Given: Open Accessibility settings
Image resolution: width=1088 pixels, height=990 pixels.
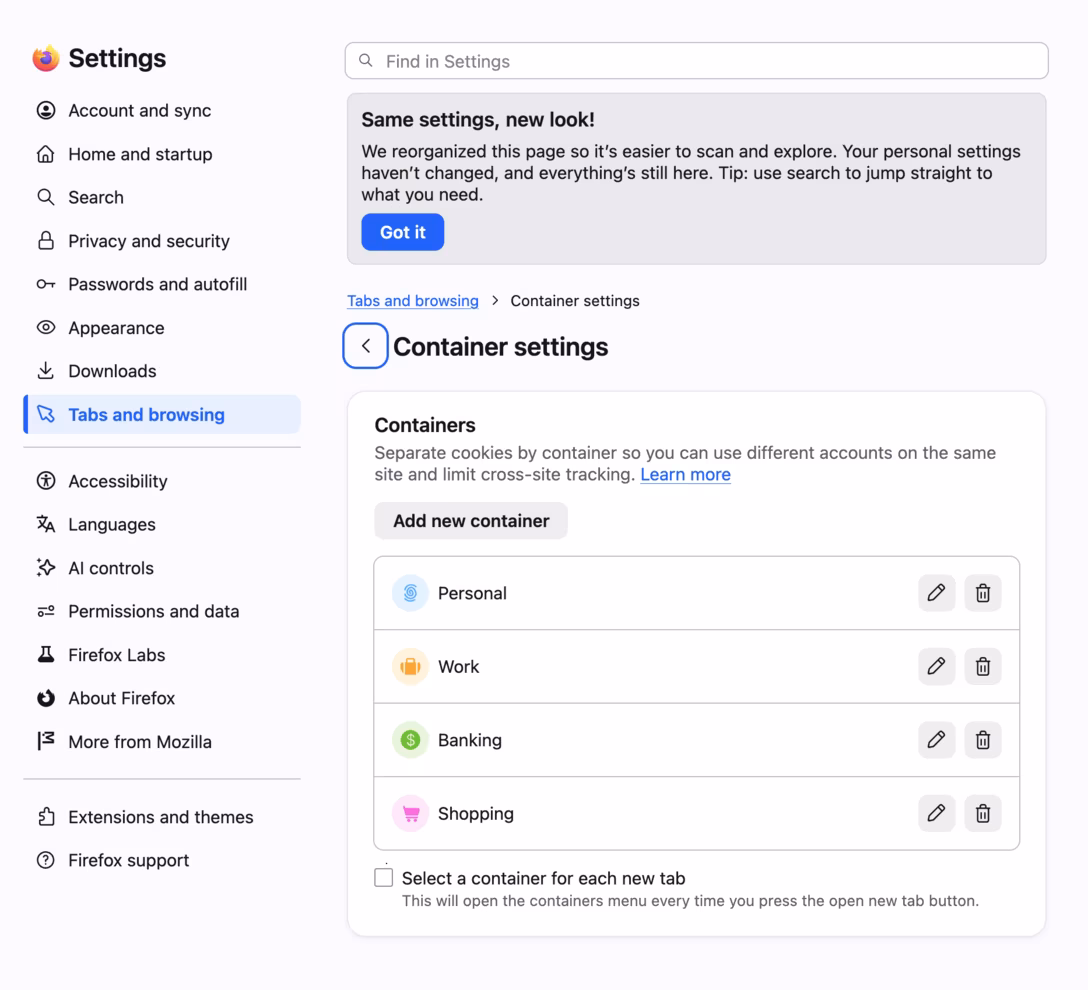Looking at the screenshot, I should tap(162, 481).
